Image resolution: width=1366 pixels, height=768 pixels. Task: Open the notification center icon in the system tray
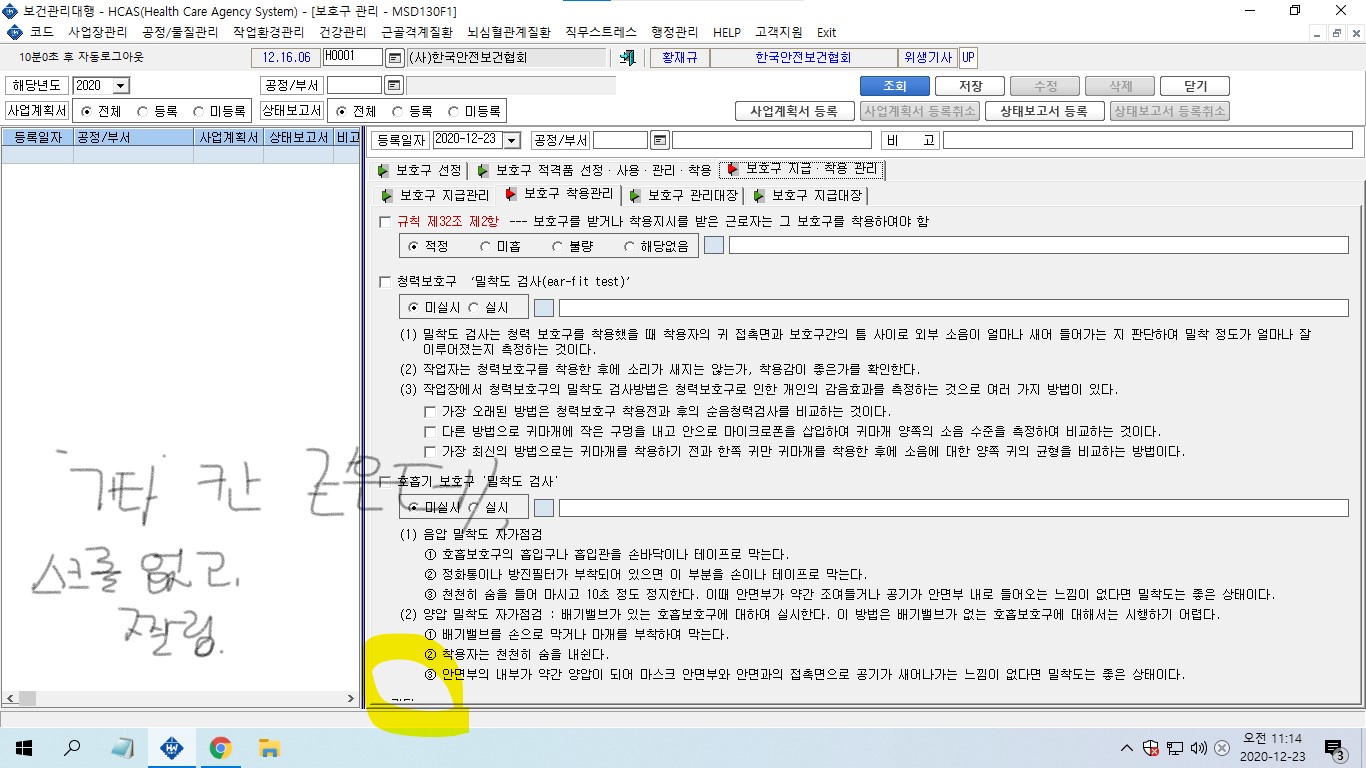tap(1333, 748)
